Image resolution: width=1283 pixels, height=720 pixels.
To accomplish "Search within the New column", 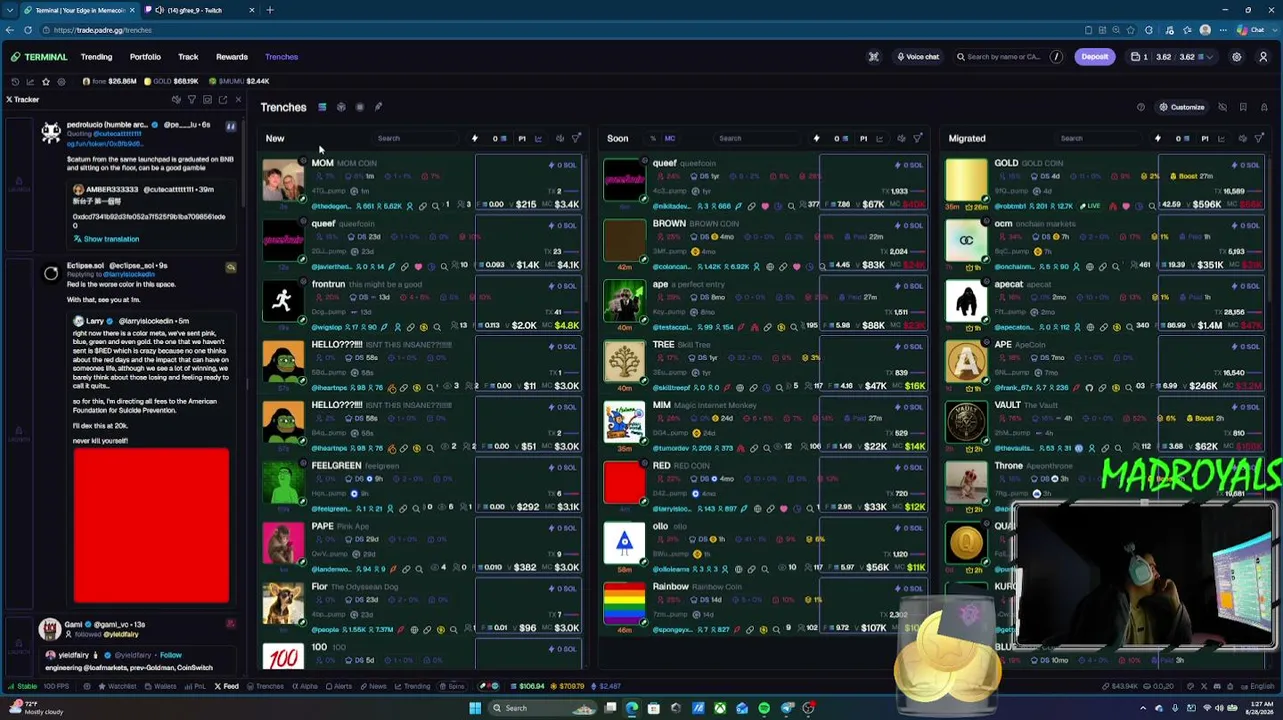I will (x=418, y=139).
